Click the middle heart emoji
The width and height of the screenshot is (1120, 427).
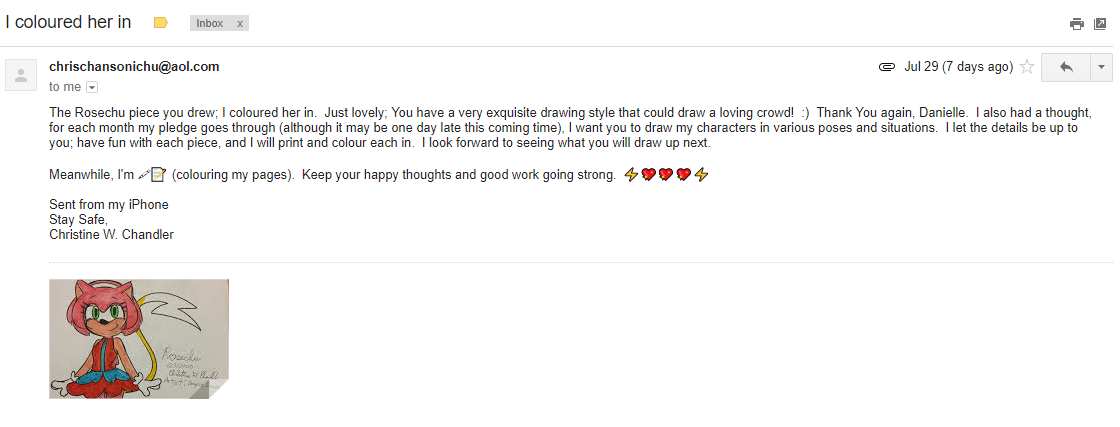click(x=666, y=174)
